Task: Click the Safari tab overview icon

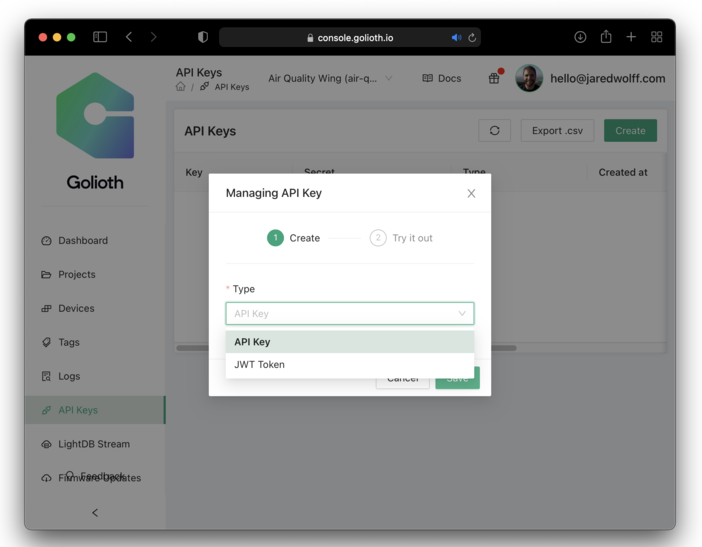Action: coord(657,37)
